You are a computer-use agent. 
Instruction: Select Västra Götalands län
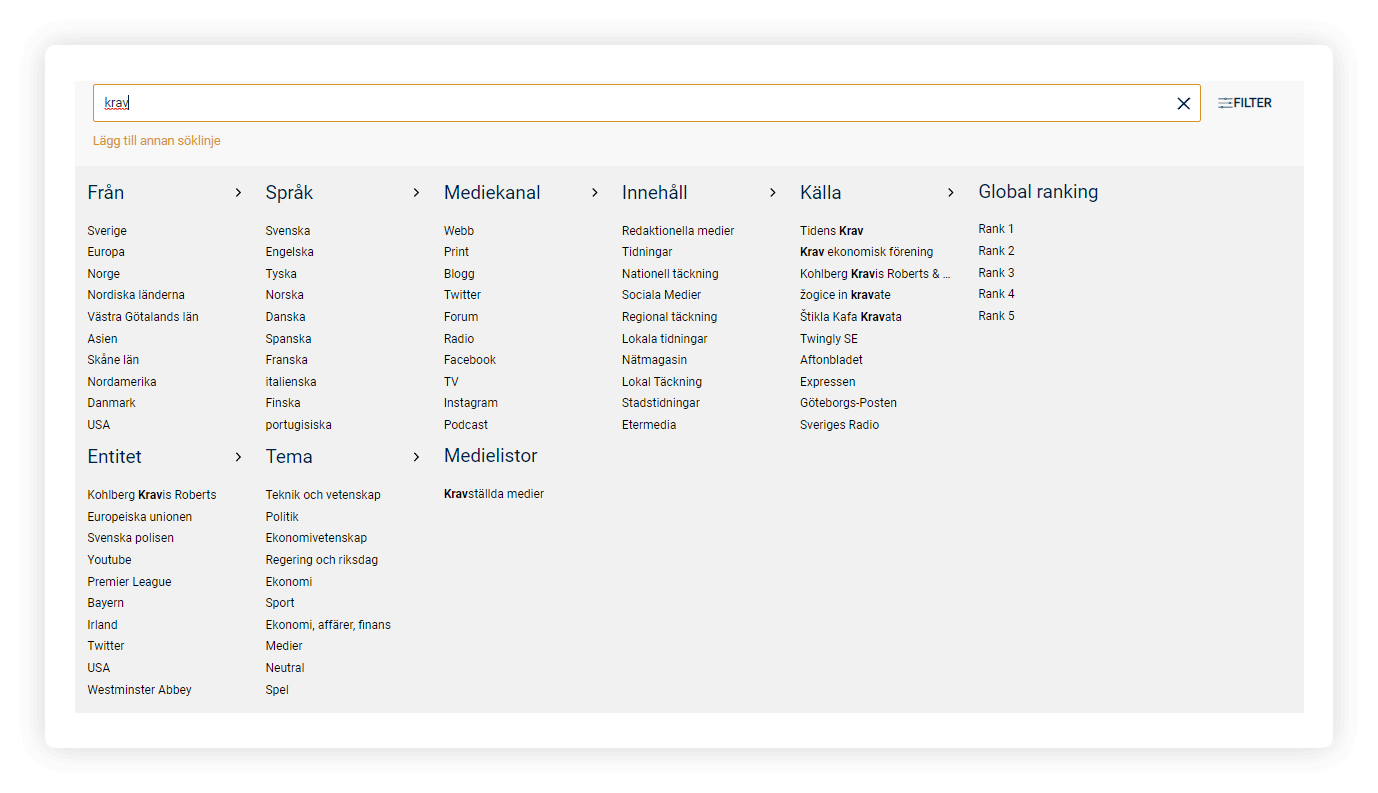143,317
